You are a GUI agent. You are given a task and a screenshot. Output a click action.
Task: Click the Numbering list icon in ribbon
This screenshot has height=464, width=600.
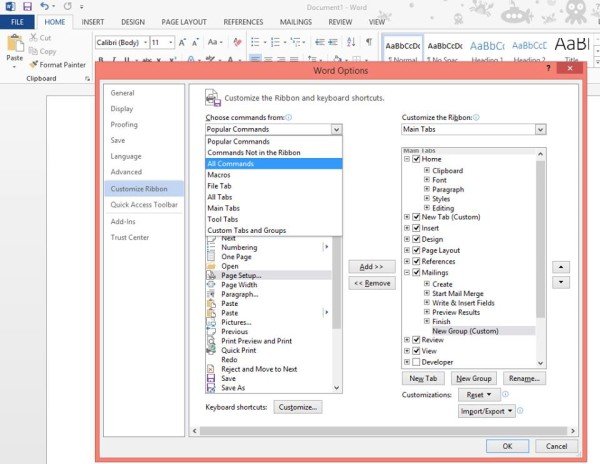click(x=275, y=42)
